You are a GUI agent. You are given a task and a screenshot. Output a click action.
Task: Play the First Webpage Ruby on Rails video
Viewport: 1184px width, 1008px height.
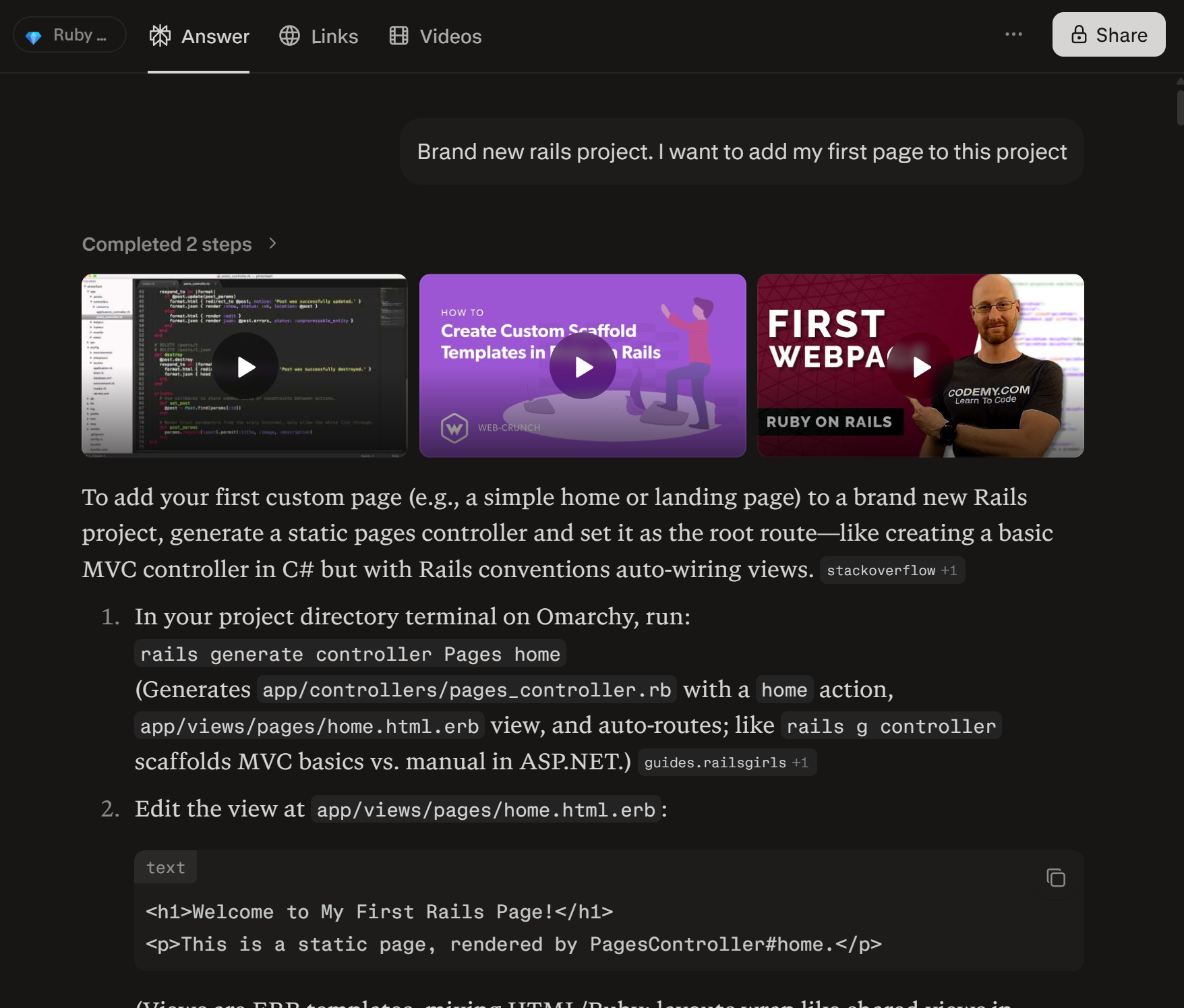920,366
